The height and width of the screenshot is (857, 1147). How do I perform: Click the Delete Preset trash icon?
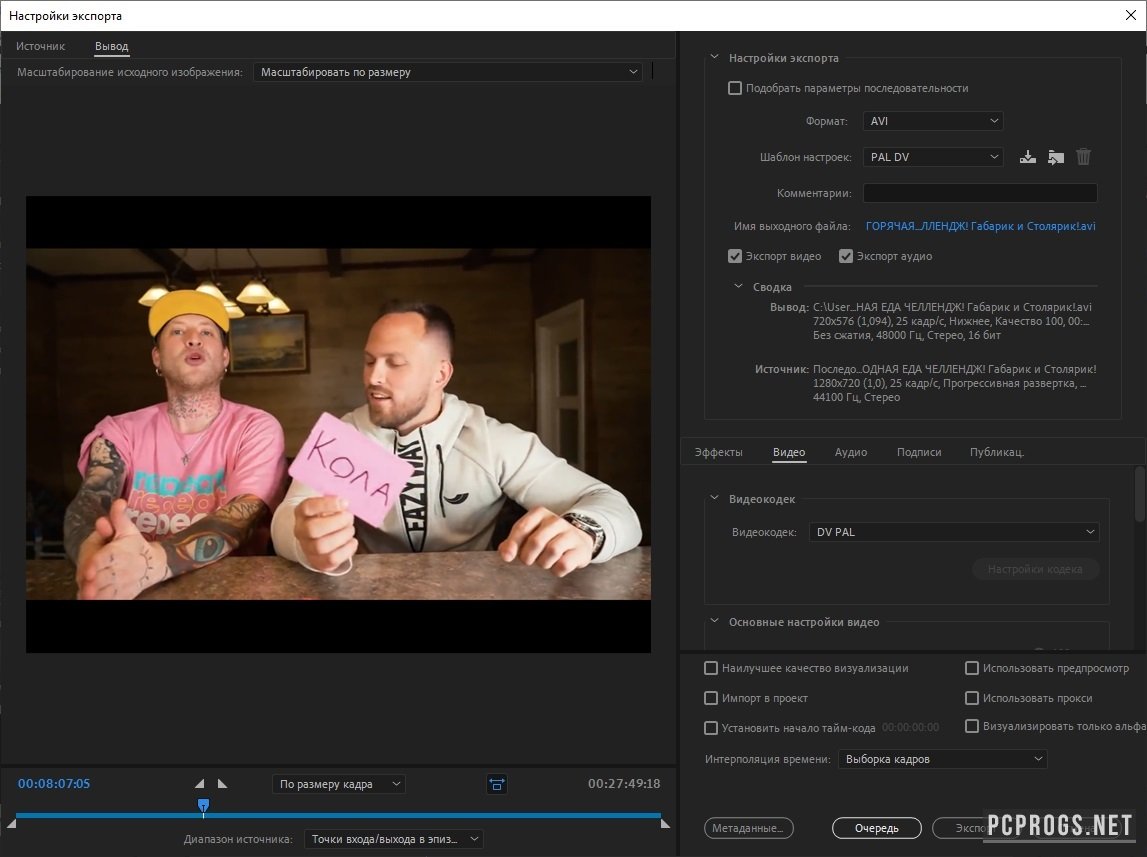(x=1083, y=157)
